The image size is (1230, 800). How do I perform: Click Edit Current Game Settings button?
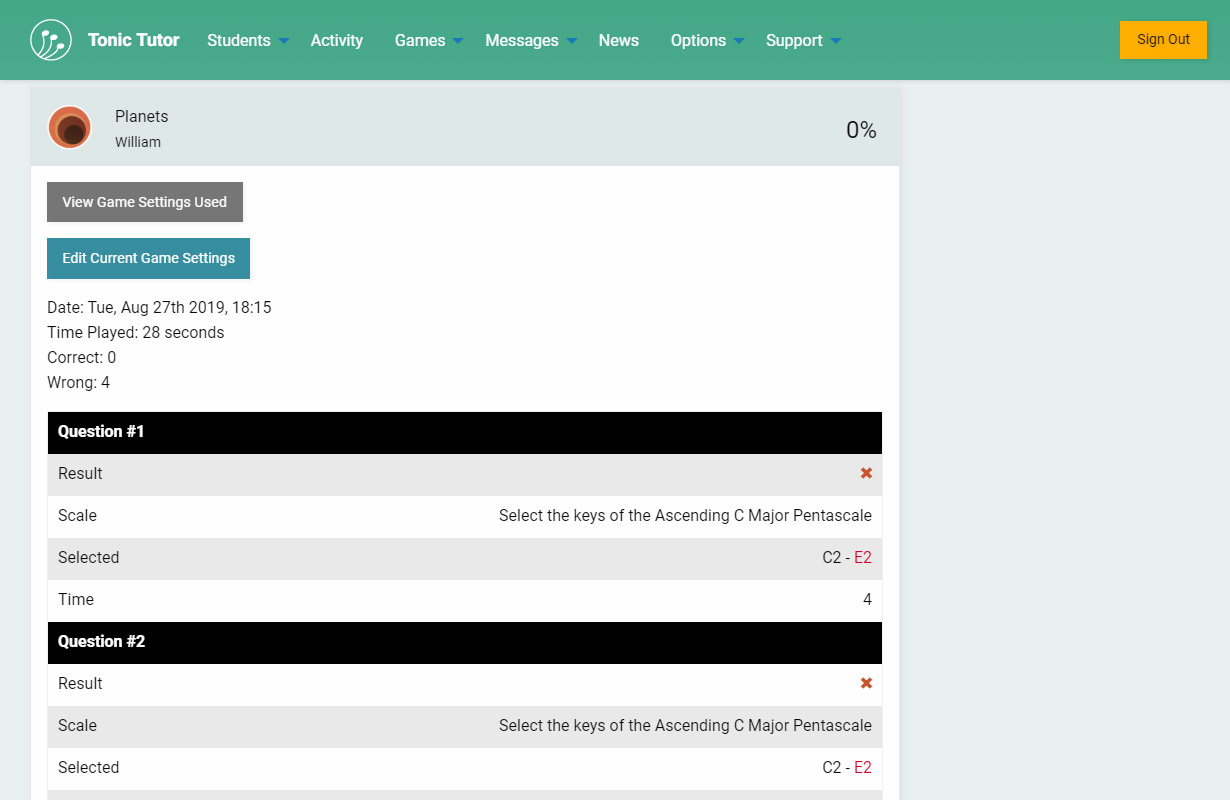pos(148,258)
